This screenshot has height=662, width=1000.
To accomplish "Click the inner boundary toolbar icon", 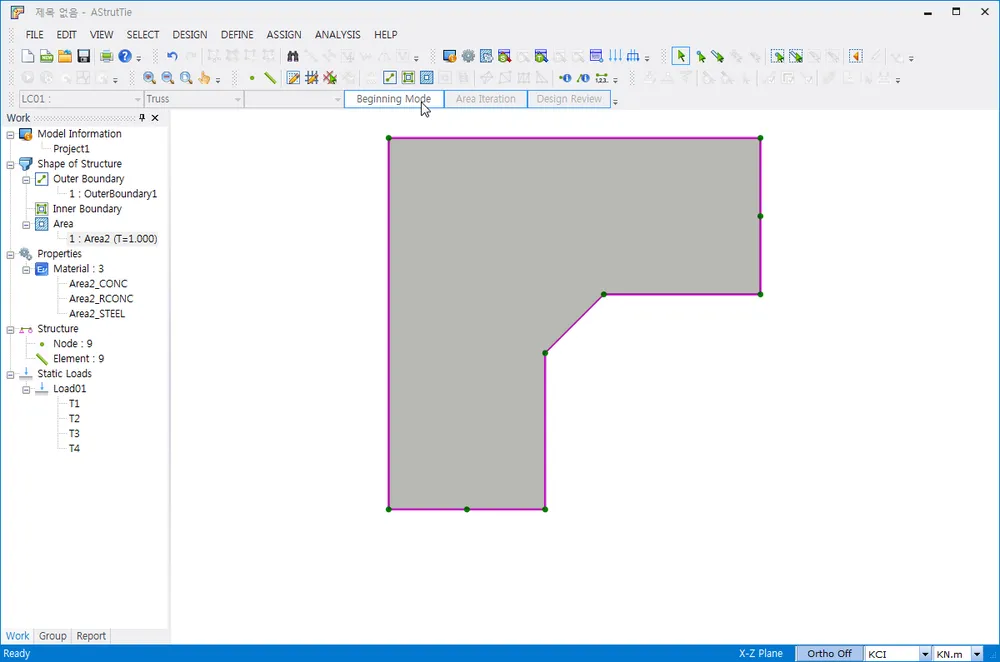I will tap(408, 78).
